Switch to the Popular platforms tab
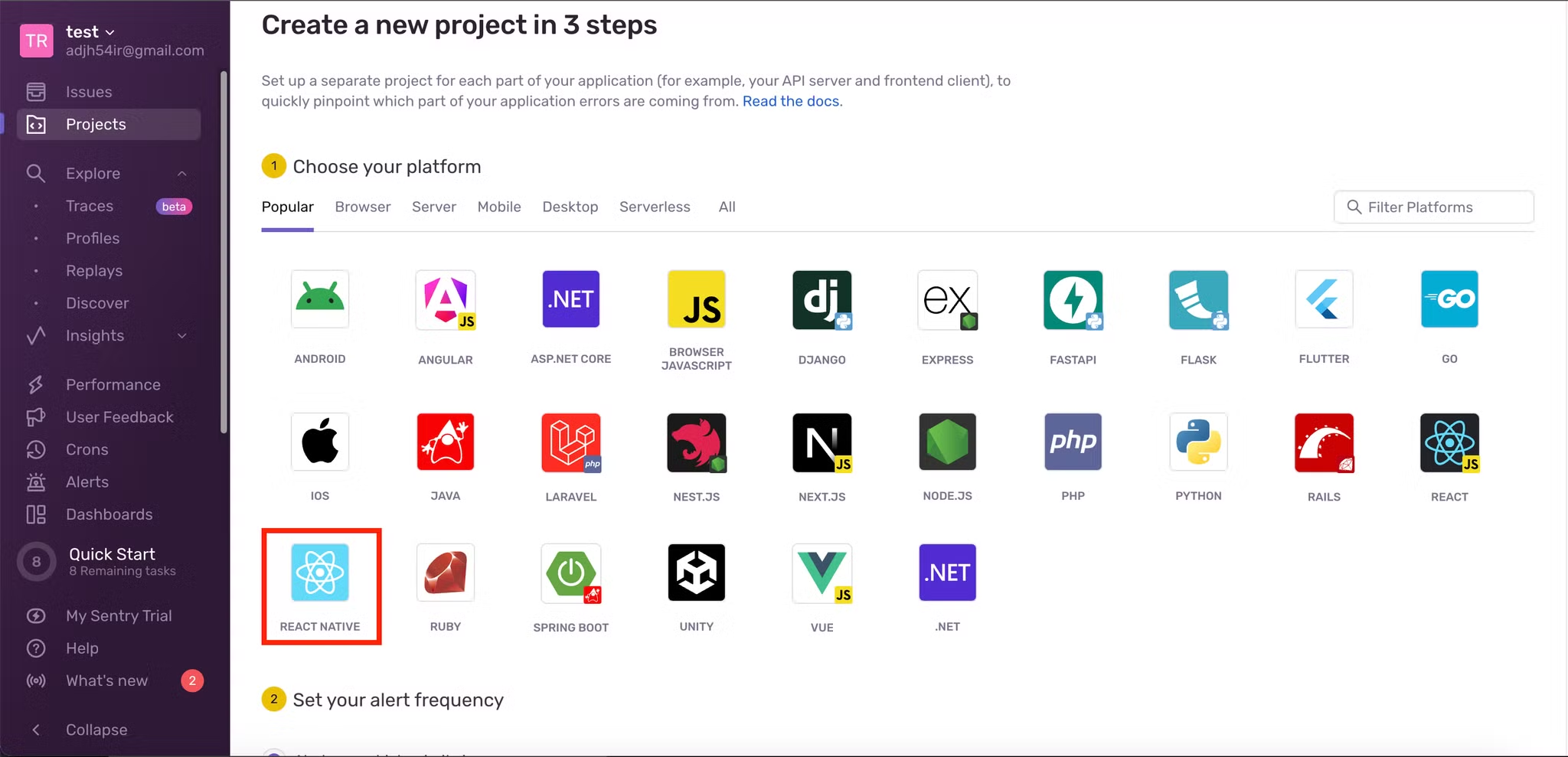Image resolution: width=1568 pixels, height=757 pixels. [288, 207]
